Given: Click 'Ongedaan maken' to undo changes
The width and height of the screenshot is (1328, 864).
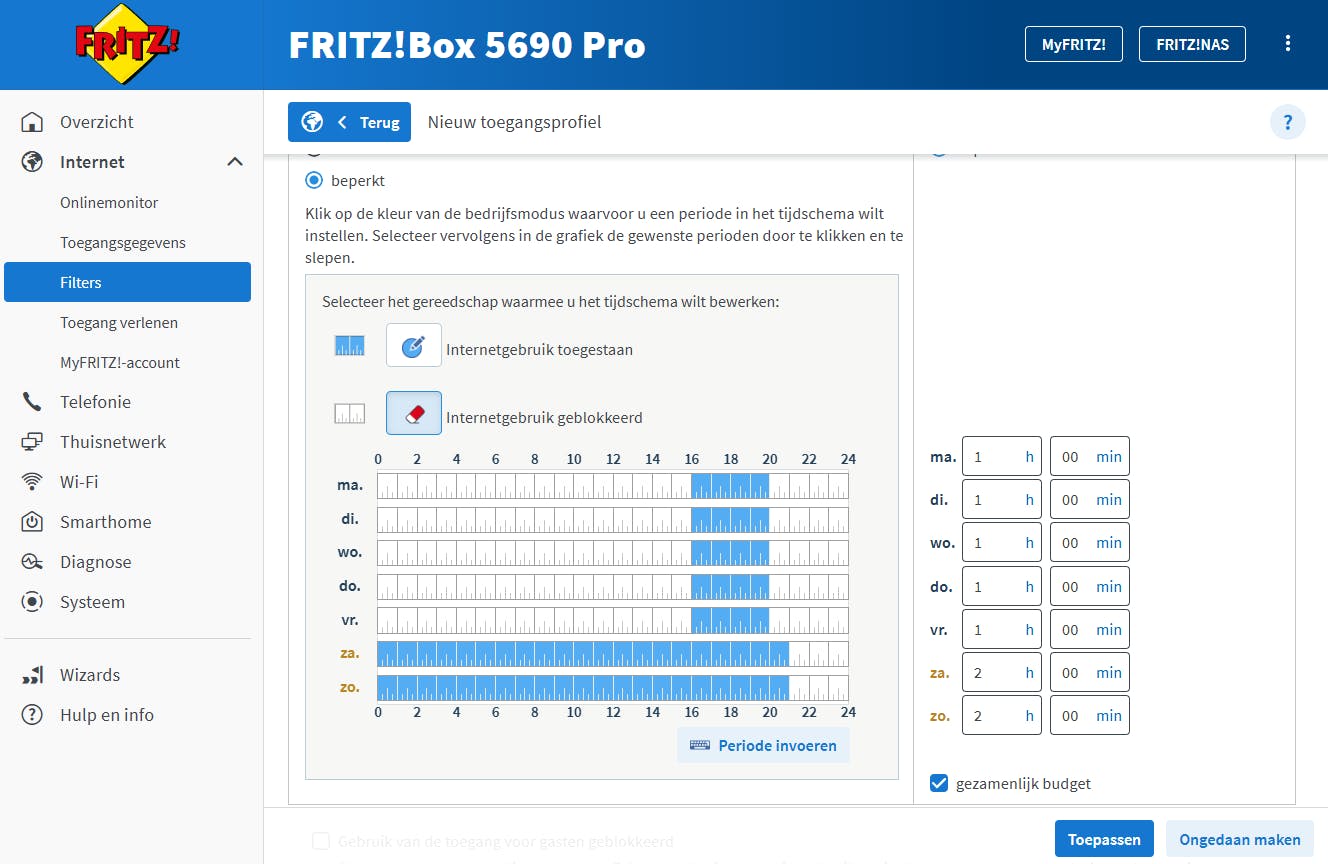Looking at the screenshot, I should coord(1240,839).
